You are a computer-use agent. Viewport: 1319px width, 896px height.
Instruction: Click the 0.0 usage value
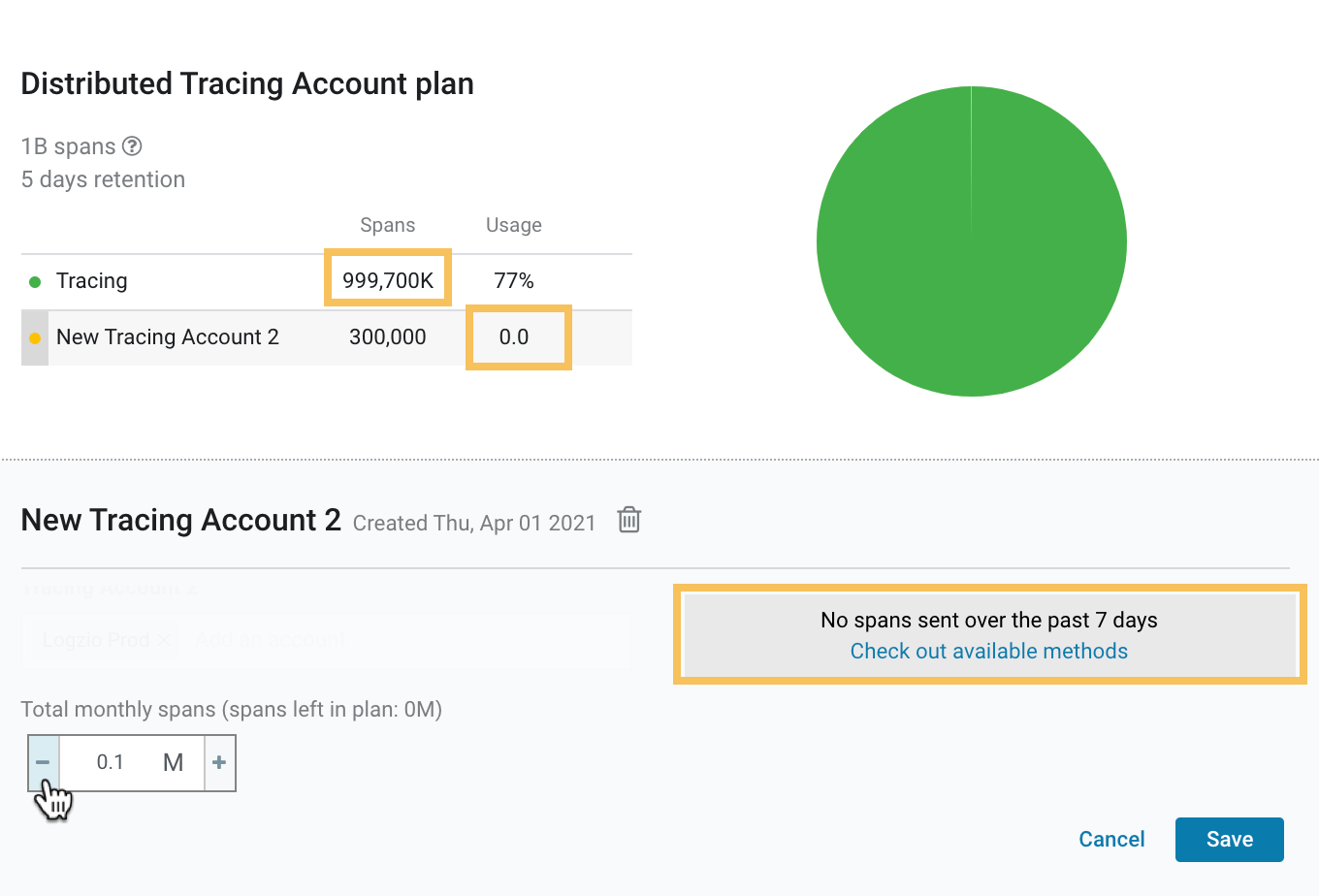[514, 337]
